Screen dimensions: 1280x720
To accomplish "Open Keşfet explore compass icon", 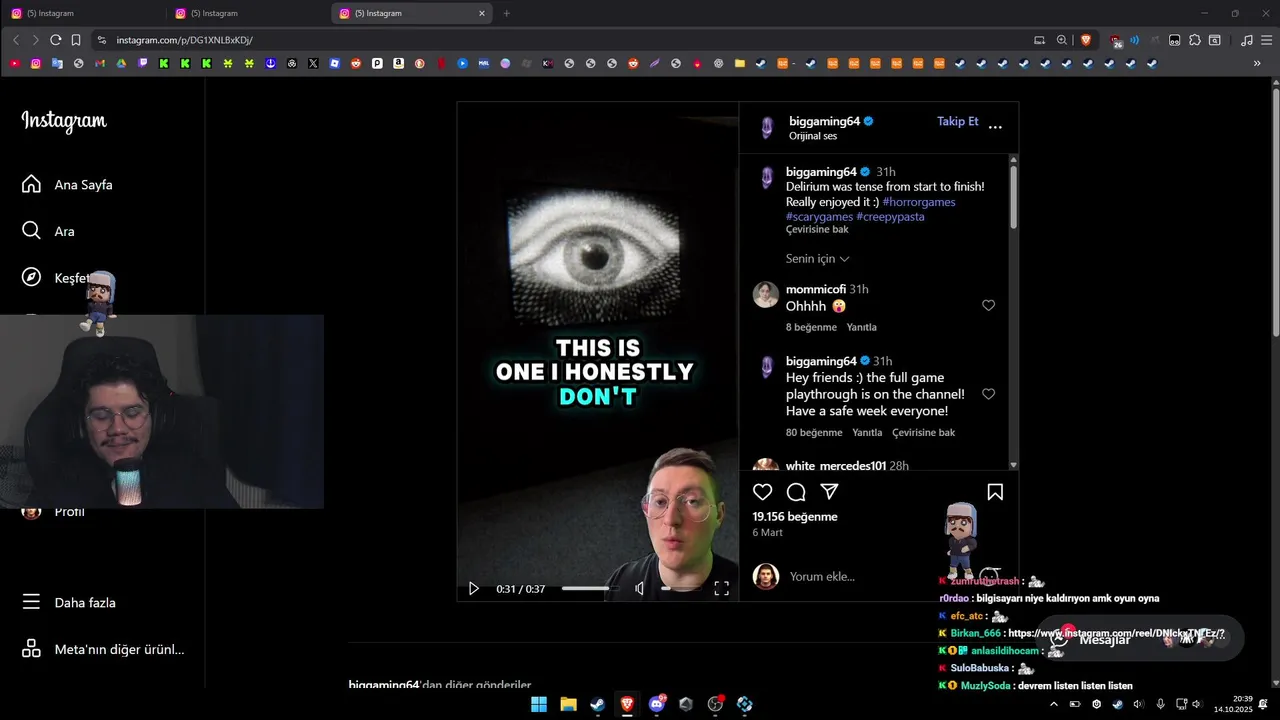I will pos(31,277).
